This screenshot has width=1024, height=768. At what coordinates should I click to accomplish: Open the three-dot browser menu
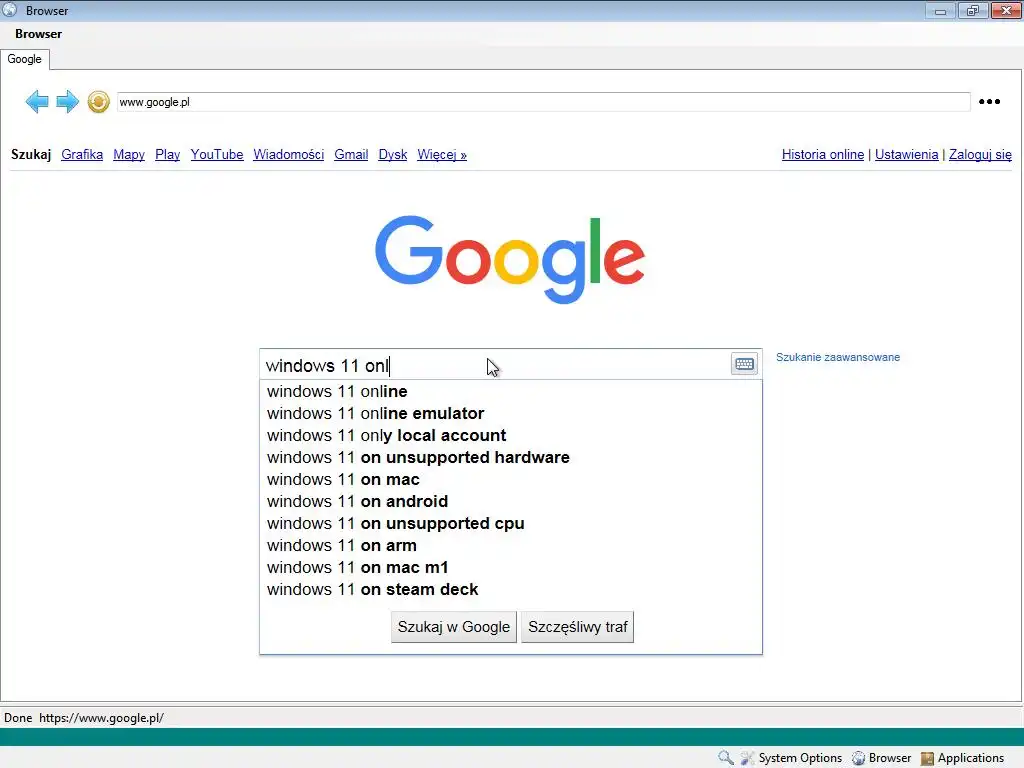coord(989,101)
